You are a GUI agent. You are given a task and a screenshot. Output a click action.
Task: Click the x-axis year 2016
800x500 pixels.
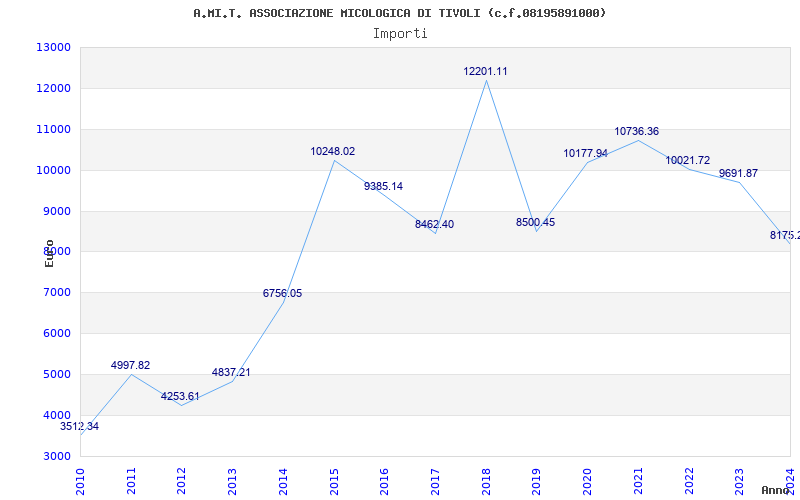(384, 481)
